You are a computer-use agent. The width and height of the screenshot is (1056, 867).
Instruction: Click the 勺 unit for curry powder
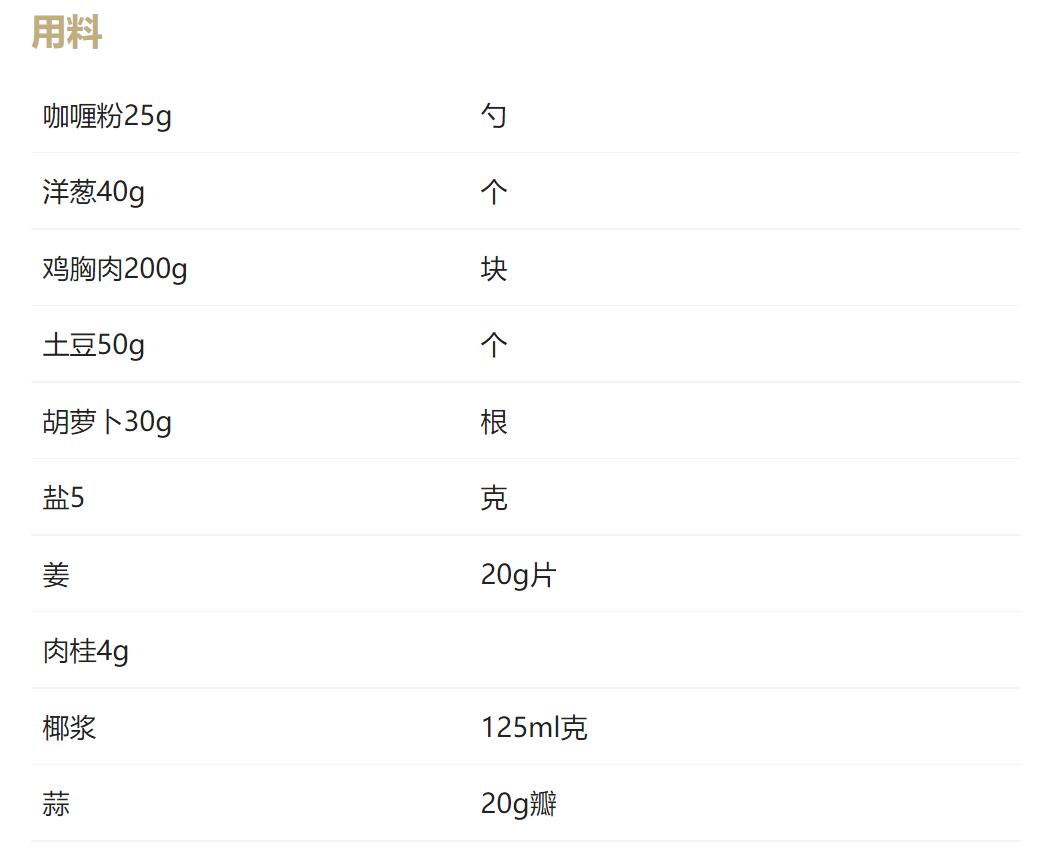[494, 116]
